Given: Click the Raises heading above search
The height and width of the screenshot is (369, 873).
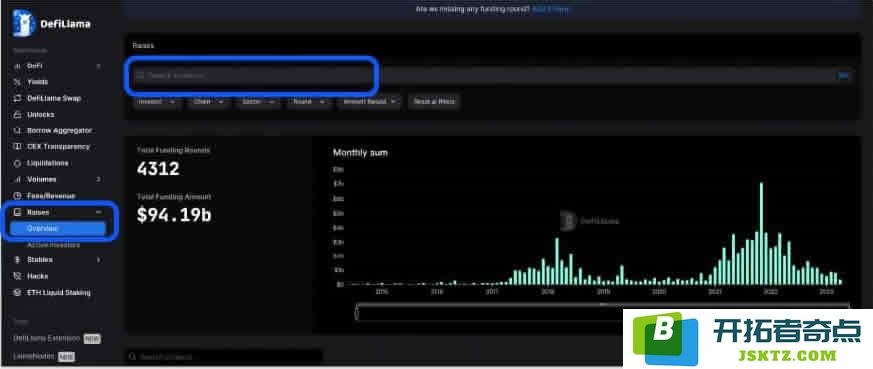Looking at the screenshot, I should 143,46.
